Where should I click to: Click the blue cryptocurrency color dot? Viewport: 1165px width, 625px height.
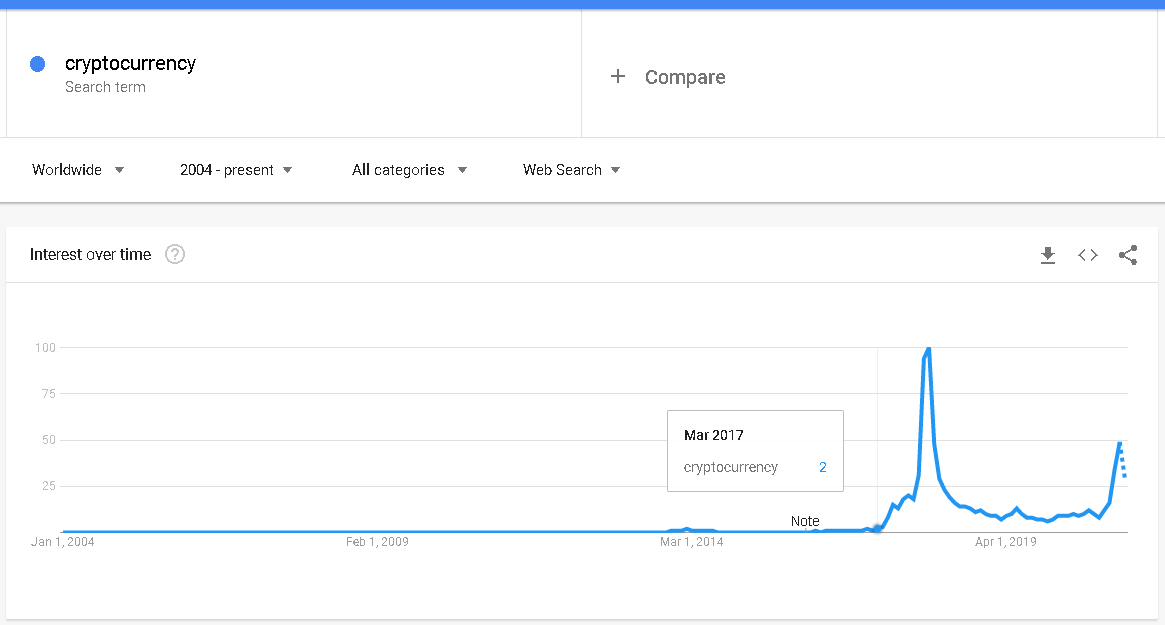click(x=38, y=64)
